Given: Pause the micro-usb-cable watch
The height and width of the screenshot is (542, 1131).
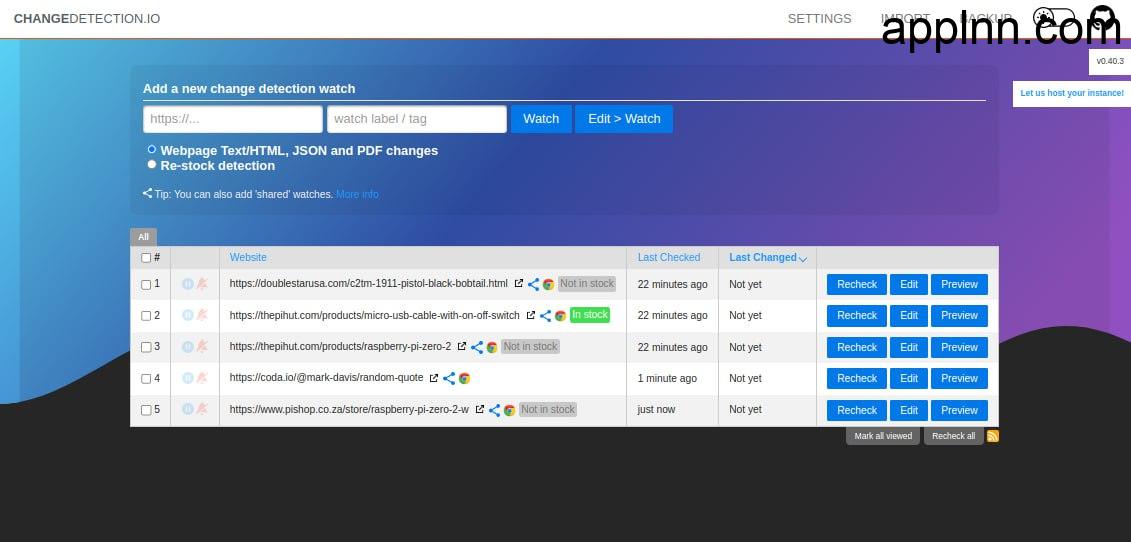Looking at the screenshot, I should tap(188, 315).
